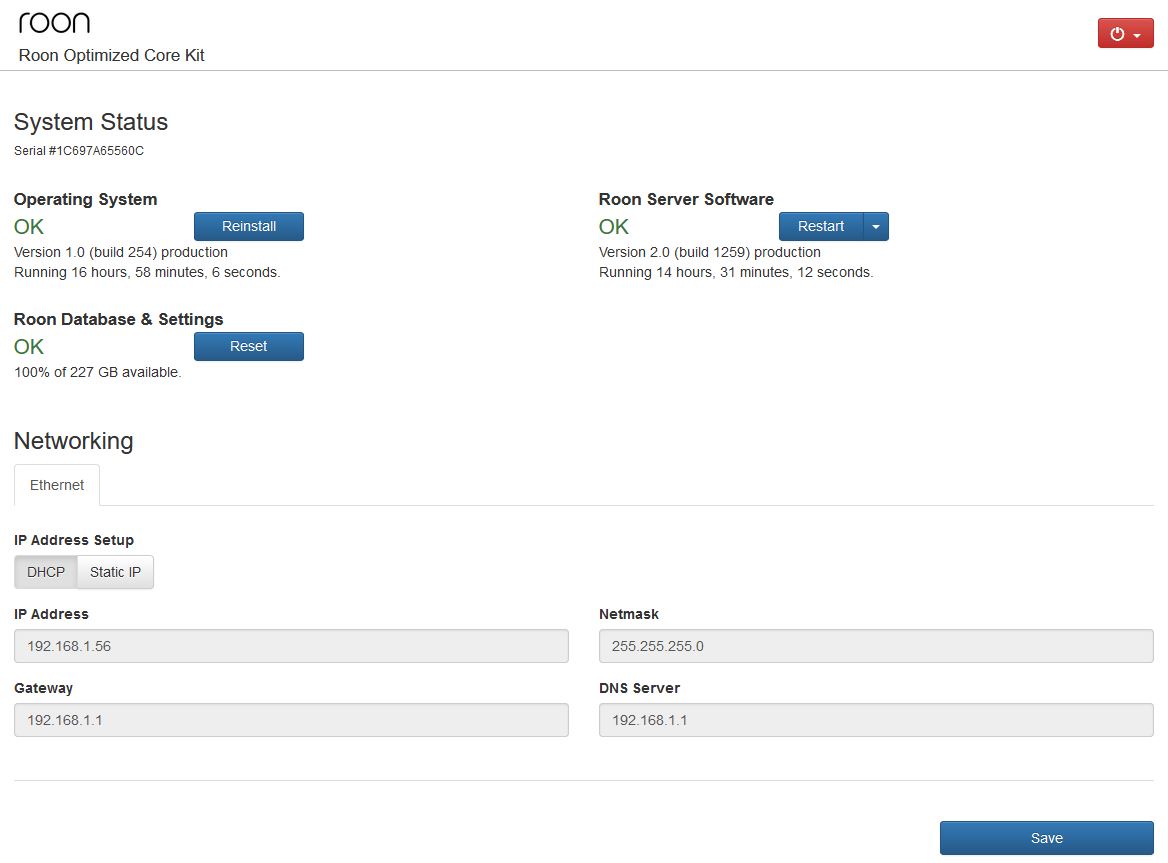Click the Roon Server version build text

pyautogui.click(x=709, y=252)
